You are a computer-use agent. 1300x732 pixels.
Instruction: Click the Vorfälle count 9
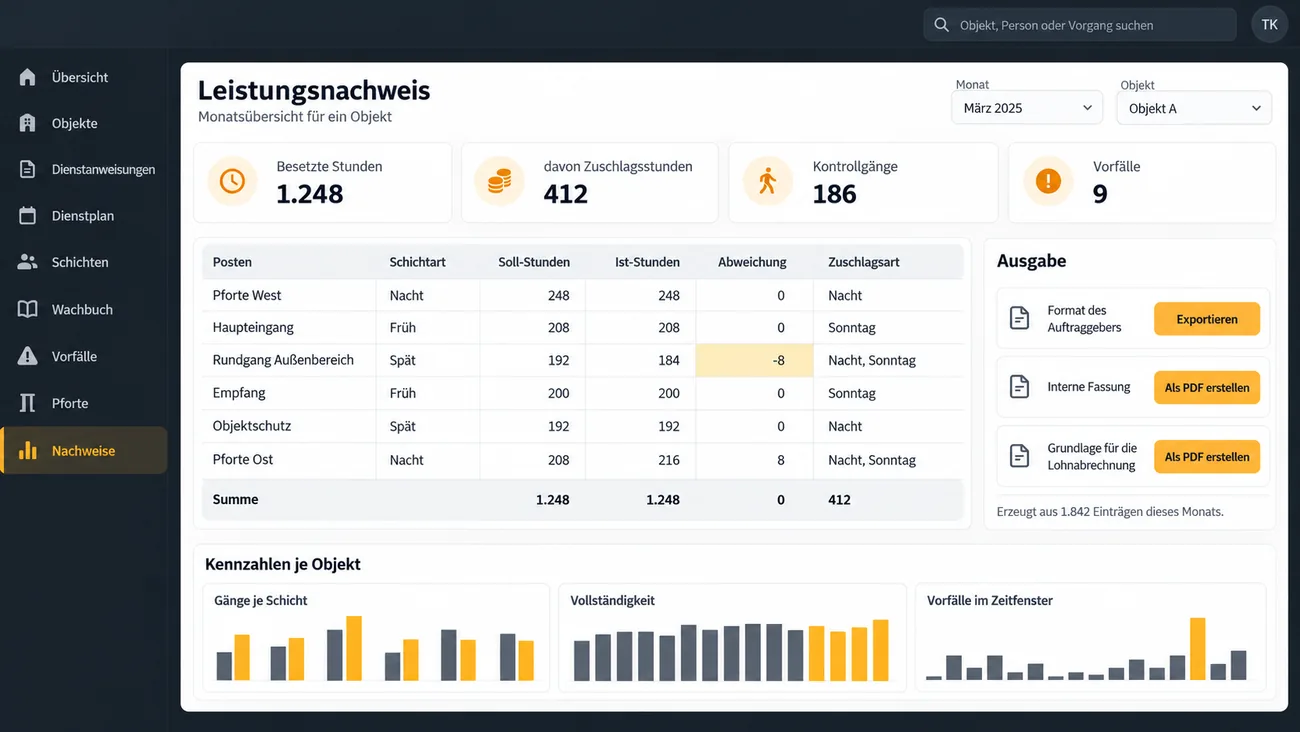1100,194
